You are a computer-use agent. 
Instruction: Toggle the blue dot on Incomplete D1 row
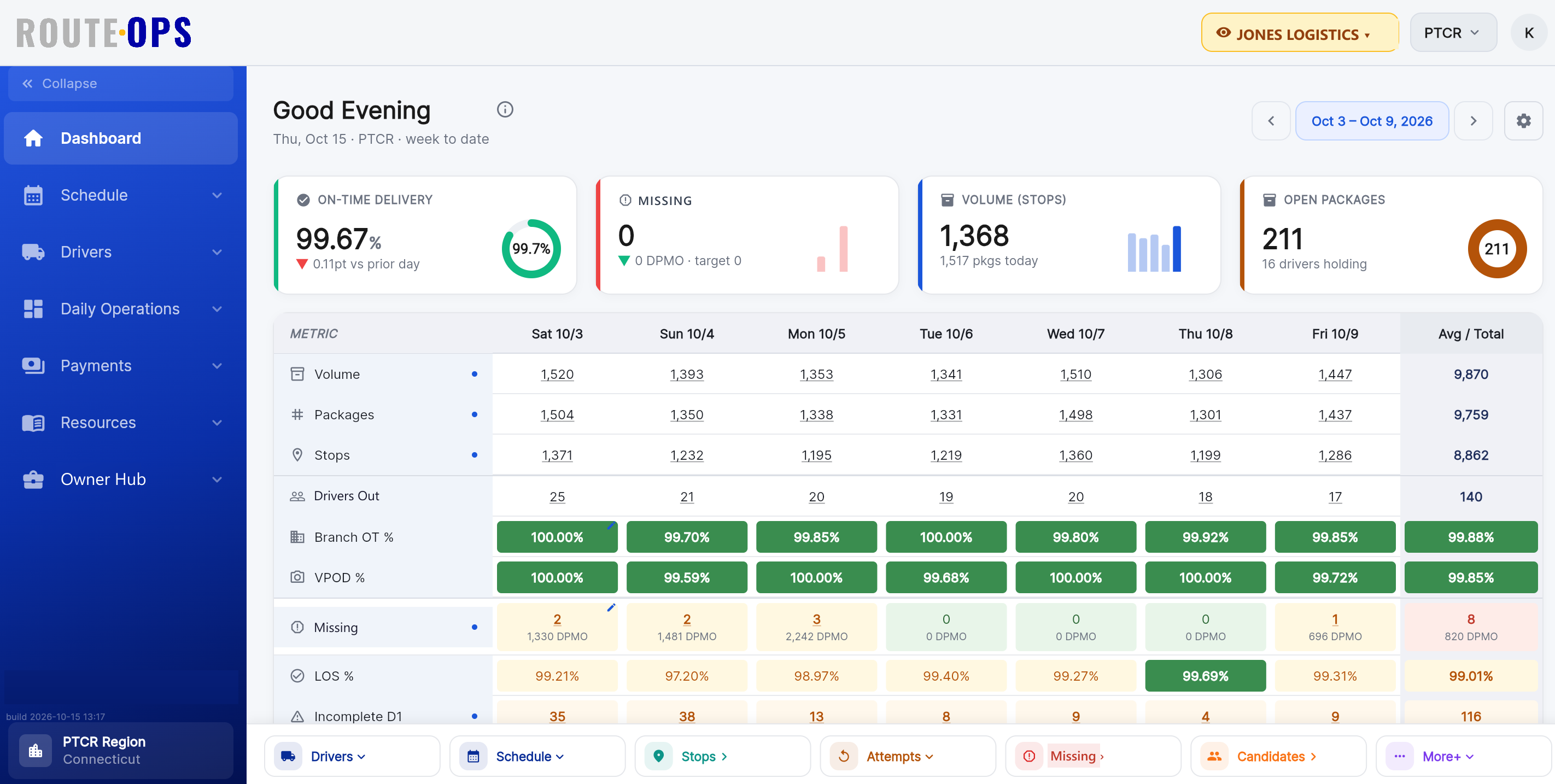click(475, 716)
